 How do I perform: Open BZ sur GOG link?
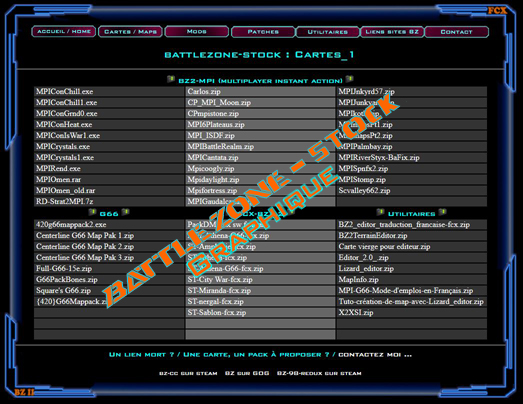[247, 373]
